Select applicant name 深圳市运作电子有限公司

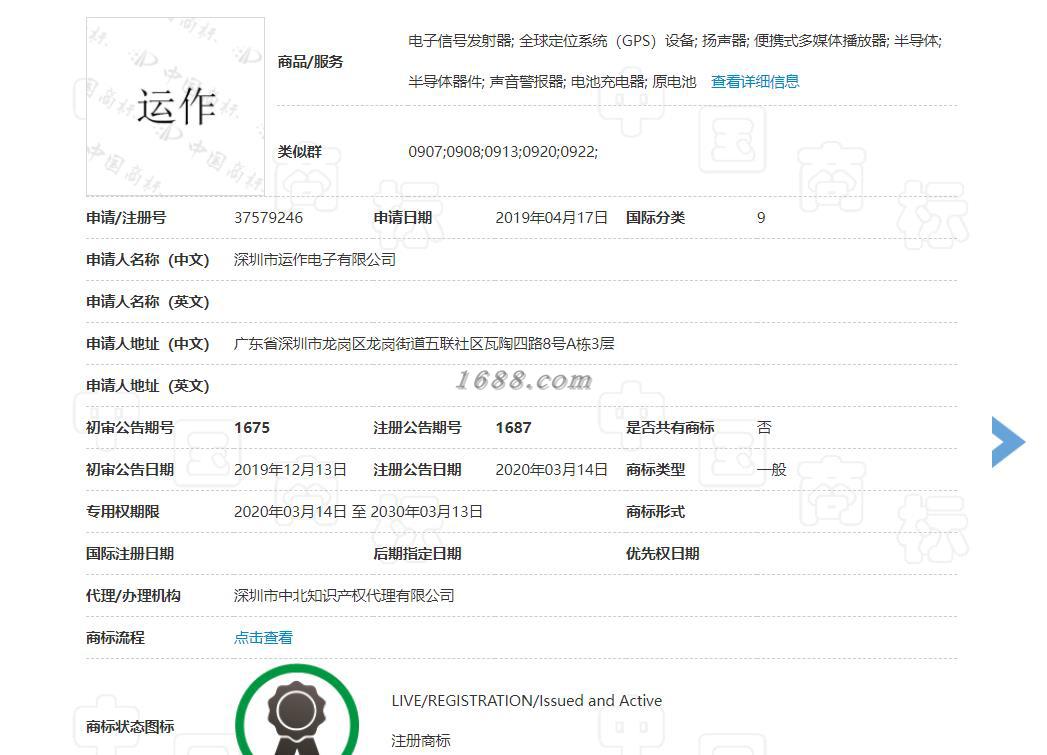click(x=315, y=260)
